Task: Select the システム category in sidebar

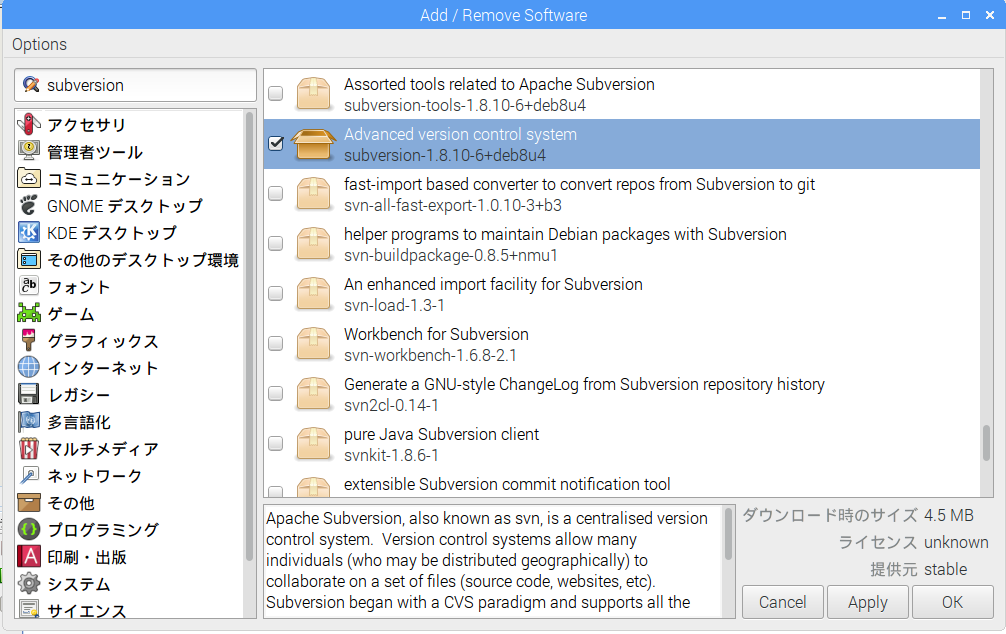Action: coord(79,584)
